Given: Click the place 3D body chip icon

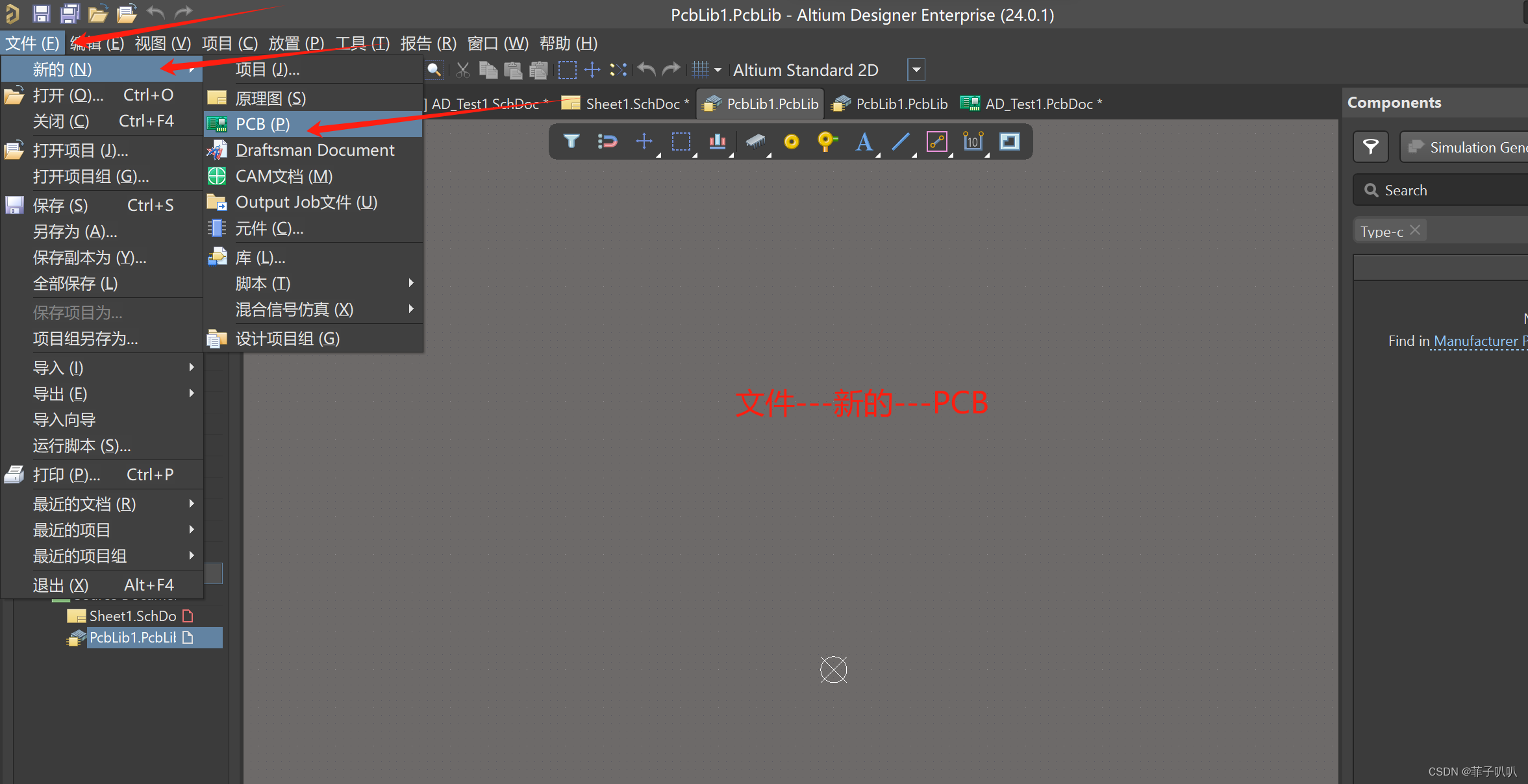Looking at the screenshot, I should click(755, 141).
